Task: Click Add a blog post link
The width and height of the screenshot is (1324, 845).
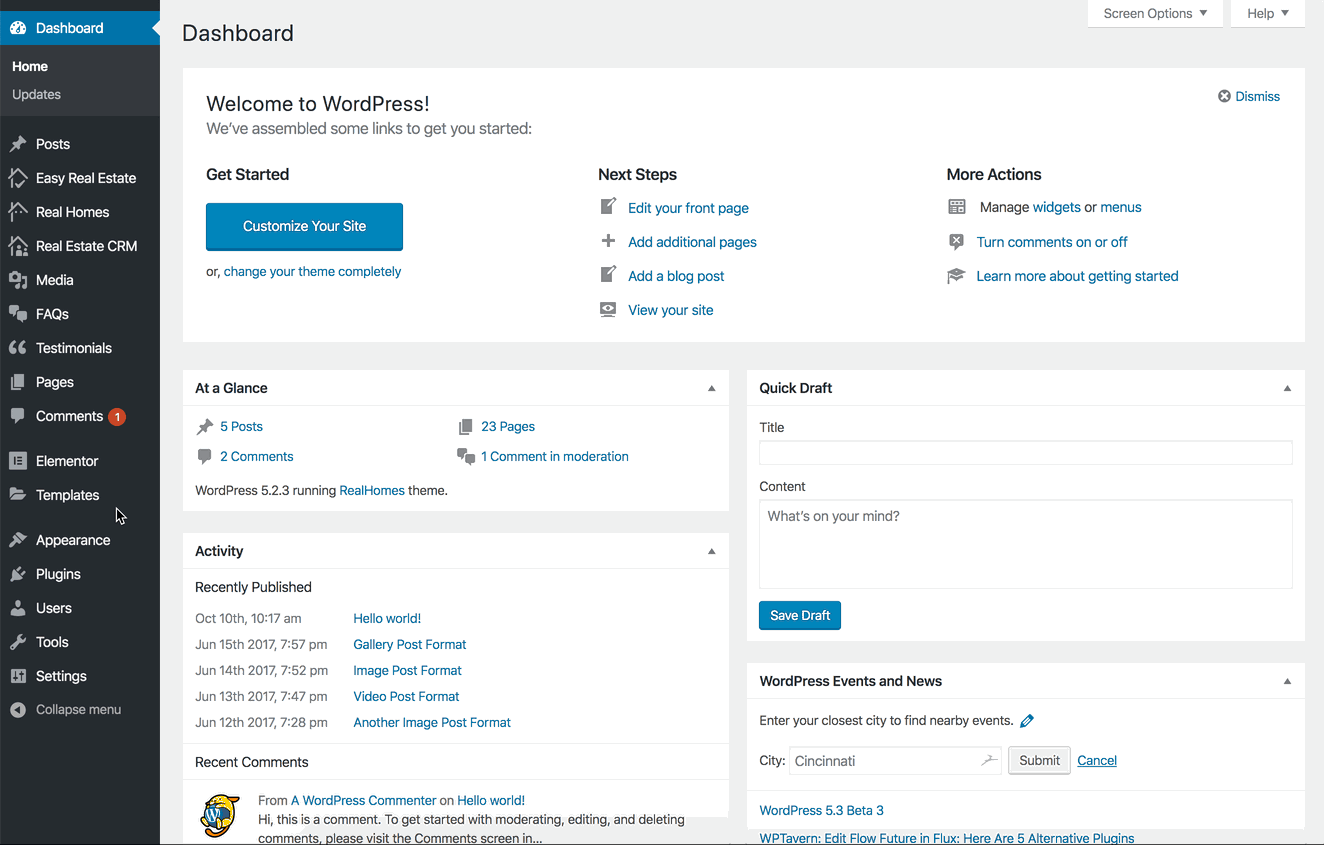Action: coord(676,276)
